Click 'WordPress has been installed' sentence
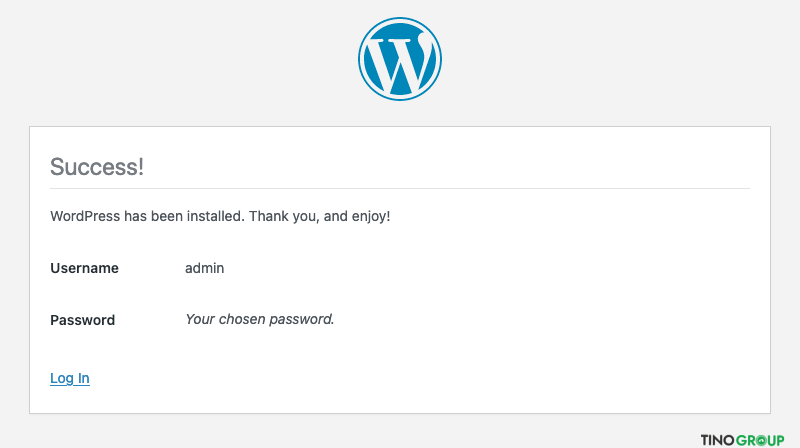The height and width of the screenshot is (448, 800). [147, 216]
